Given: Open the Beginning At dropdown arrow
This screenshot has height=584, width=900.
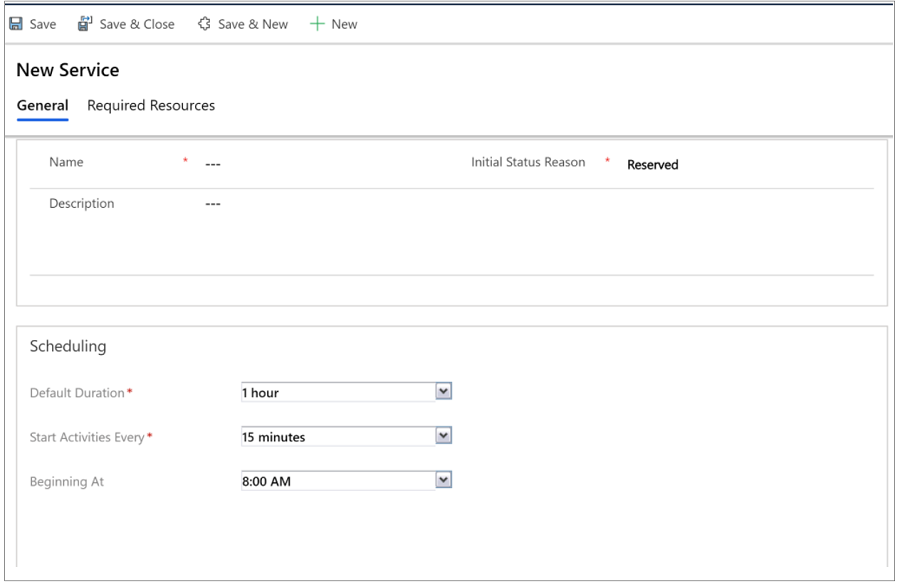Looking at the screenshot, I should (443, 480).
